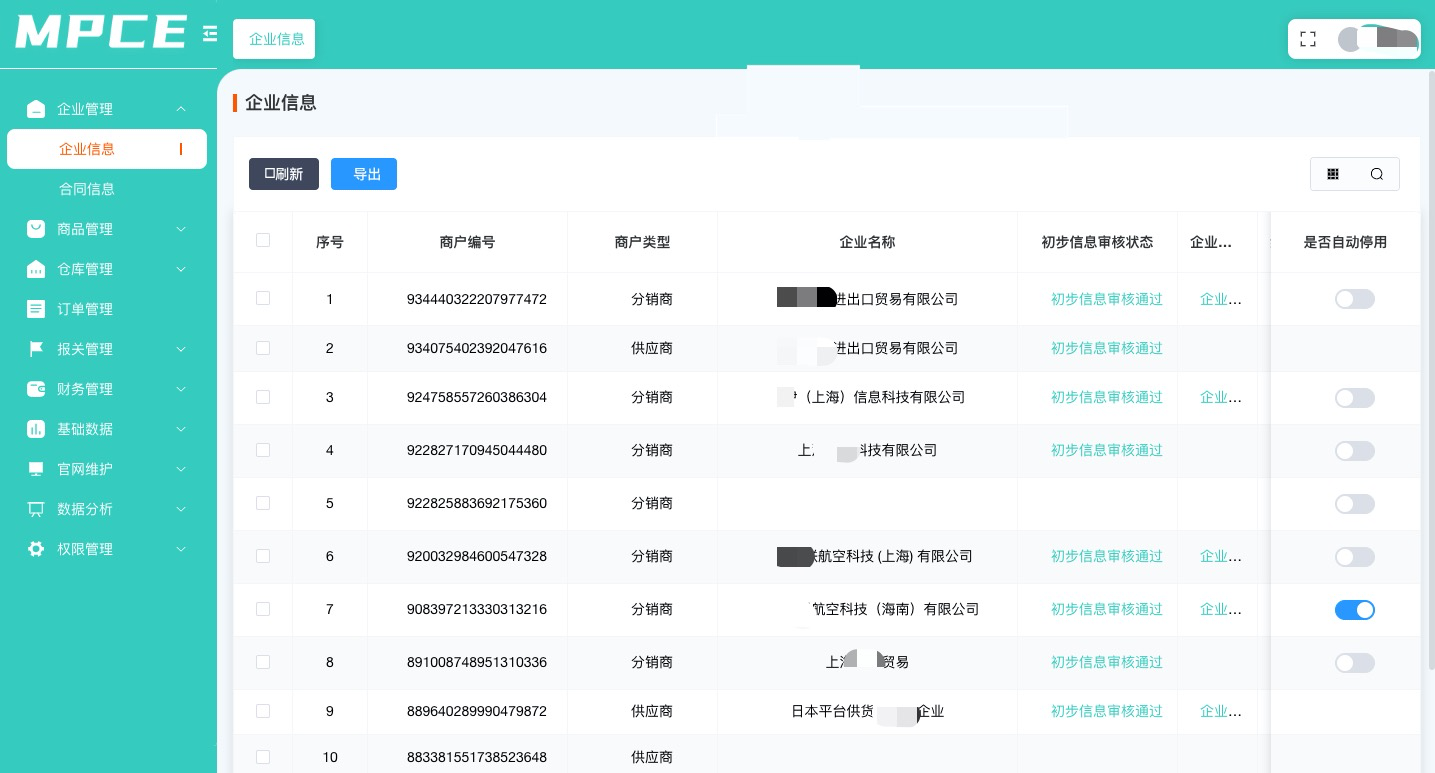
Task: Click the 初步信息审核状态 column header
Action: (x=1097, y=242)
